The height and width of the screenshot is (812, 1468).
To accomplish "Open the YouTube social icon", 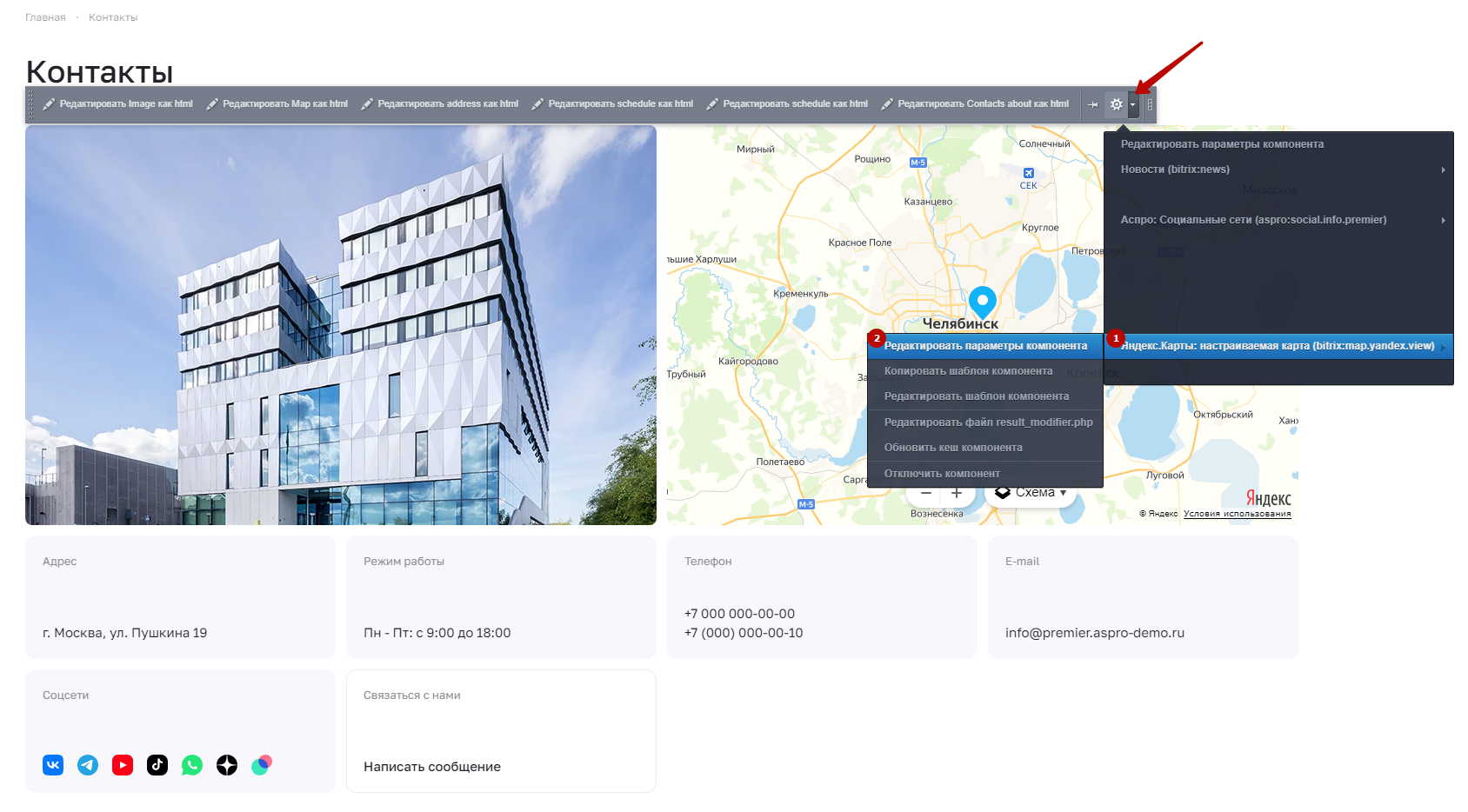I will [123, 765].
